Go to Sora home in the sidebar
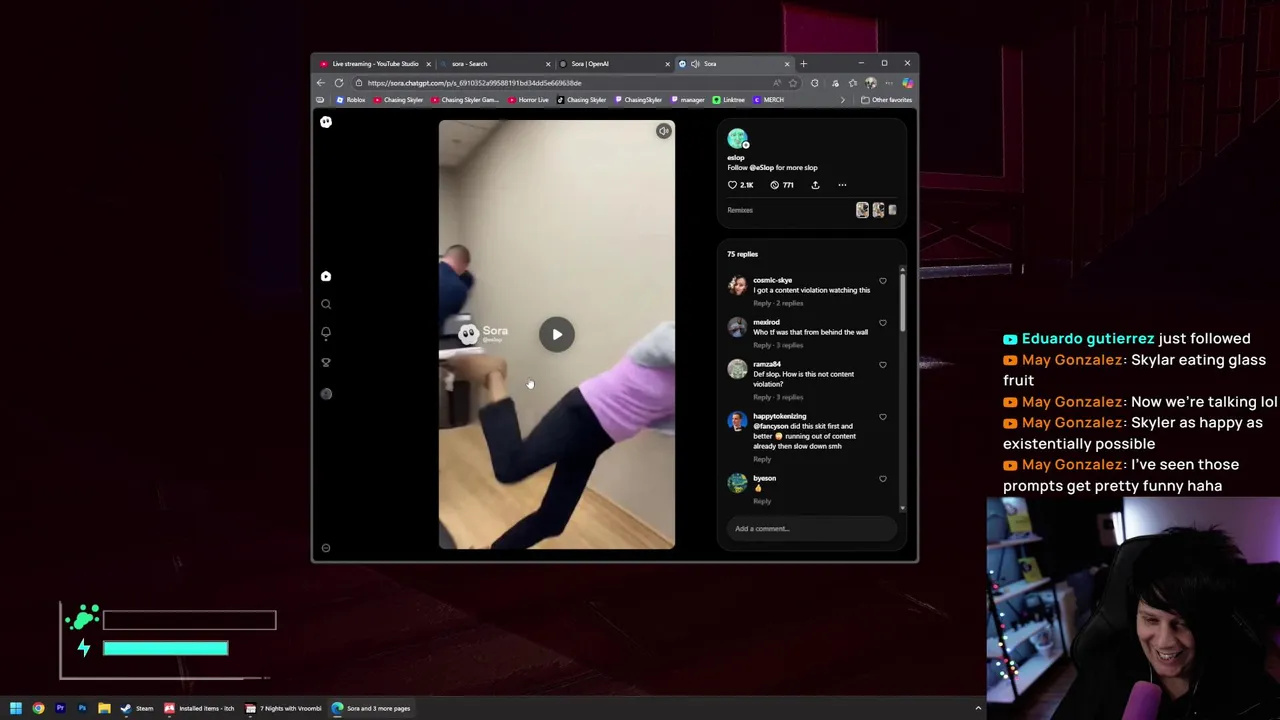This screenshot has width=1280, height=720. point(325,276)
